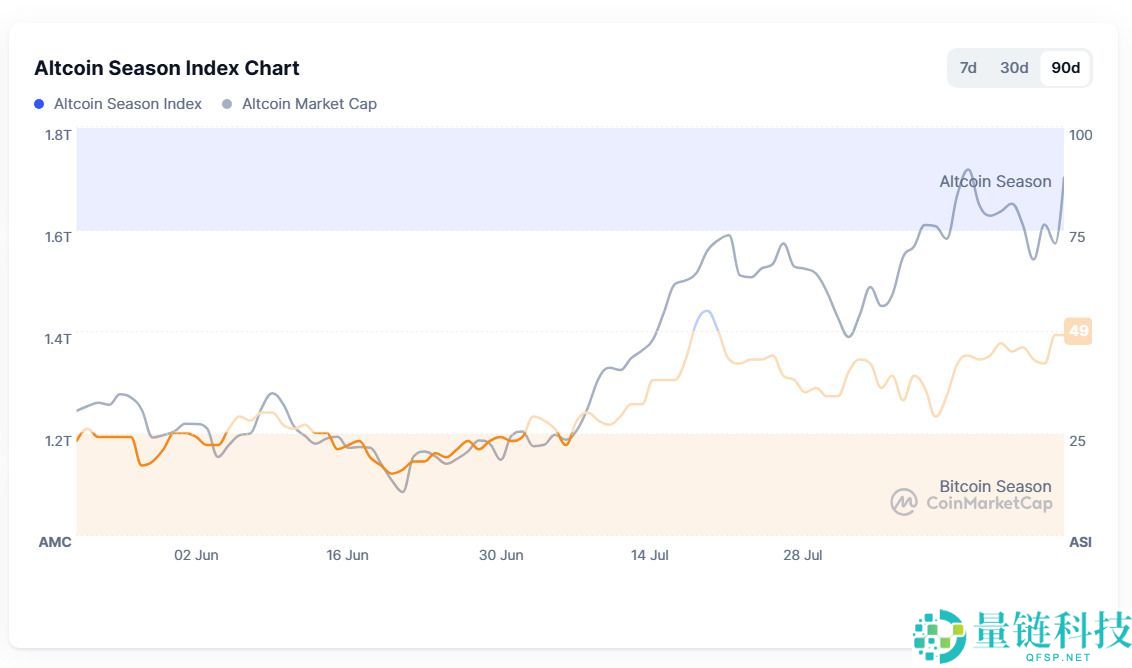
Task: Click the green logo icon beside 量链科技
Action: point(939,635)
